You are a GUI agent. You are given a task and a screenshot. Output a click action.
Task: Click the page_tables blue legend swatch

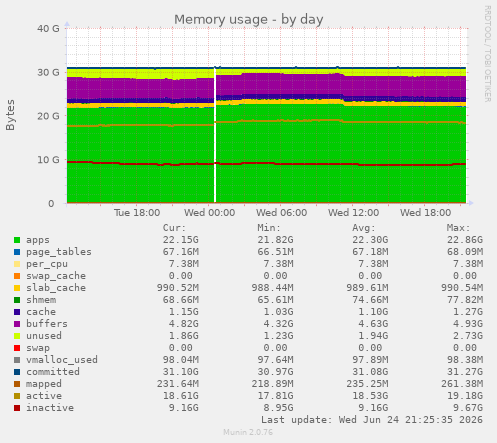tap(17, 252)
